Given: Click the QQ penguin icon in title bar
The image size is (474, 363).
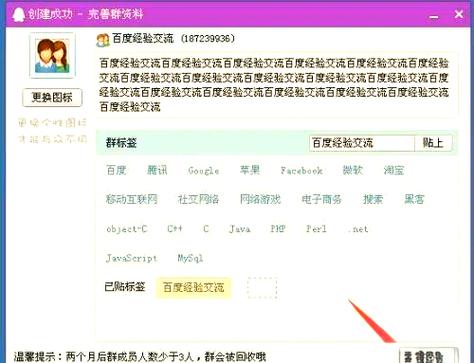Looking at the screenshot, I should click(19, 14).
